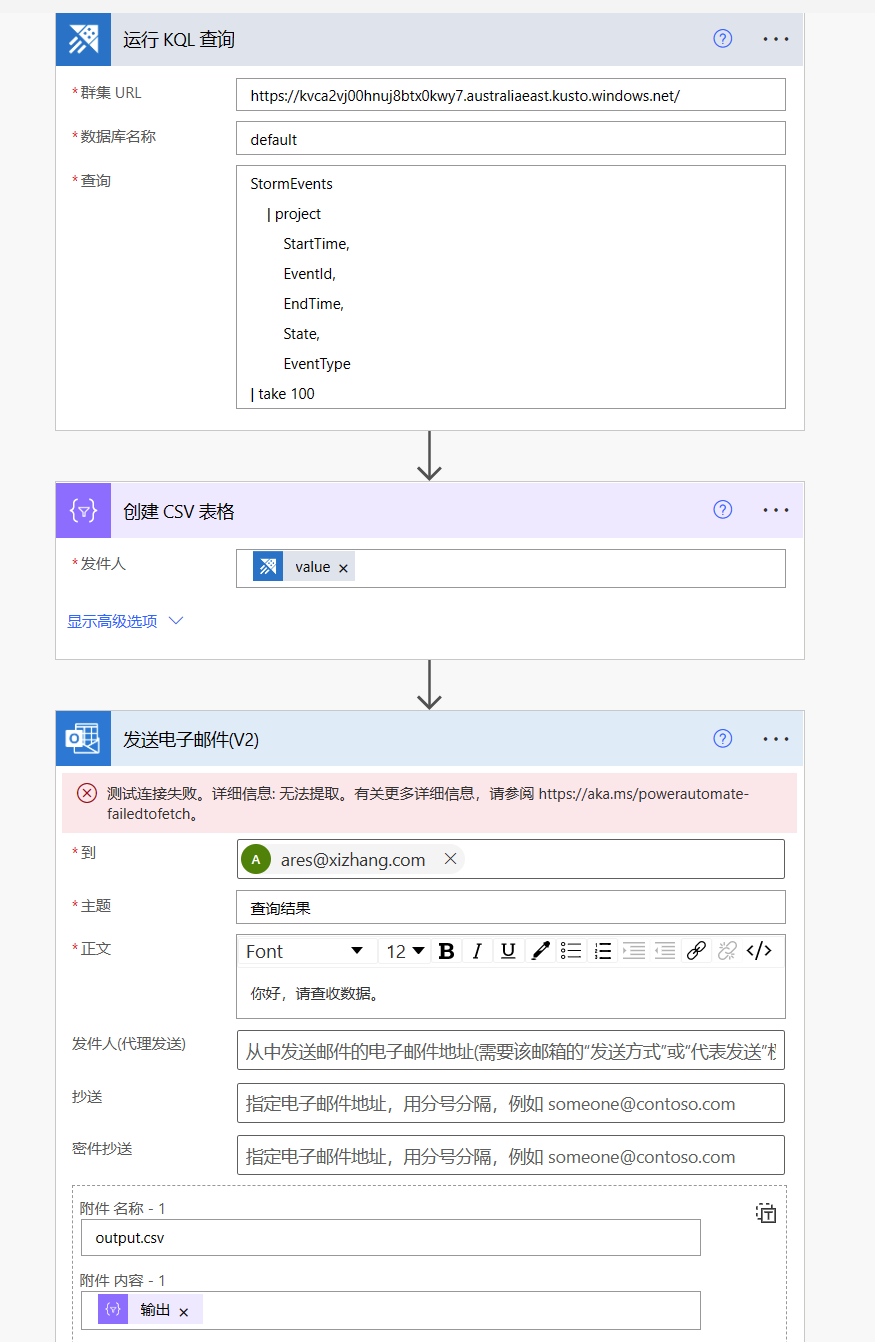The width and height of the screenshot is (875, 1342).
Task: Click the StartTime, line in the query
Action: pos(316,244)
